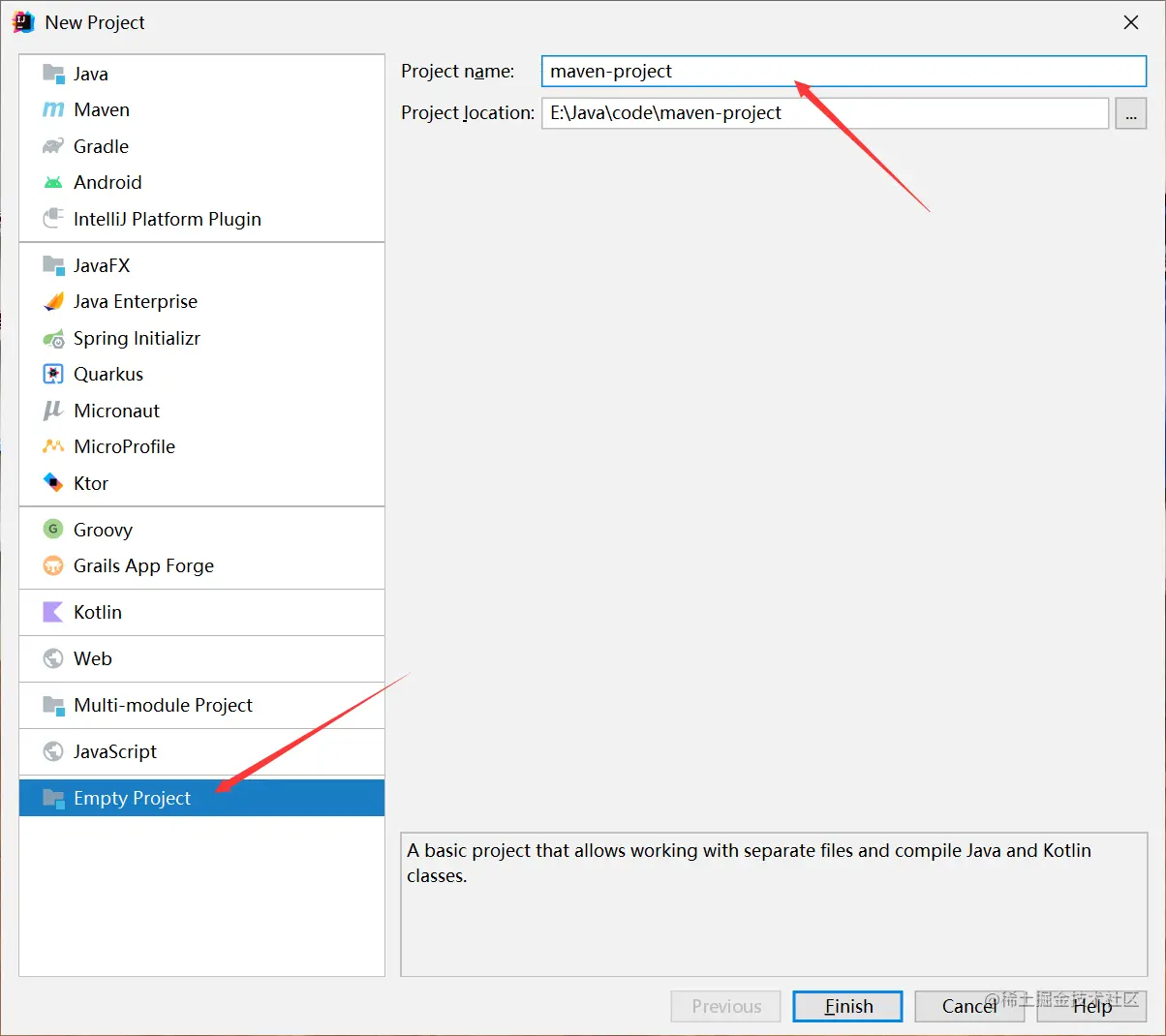Select Spring Initializr generator
Viewport: 1166px width, 1036px height.
pyautogui.click(x=137, y=338)
